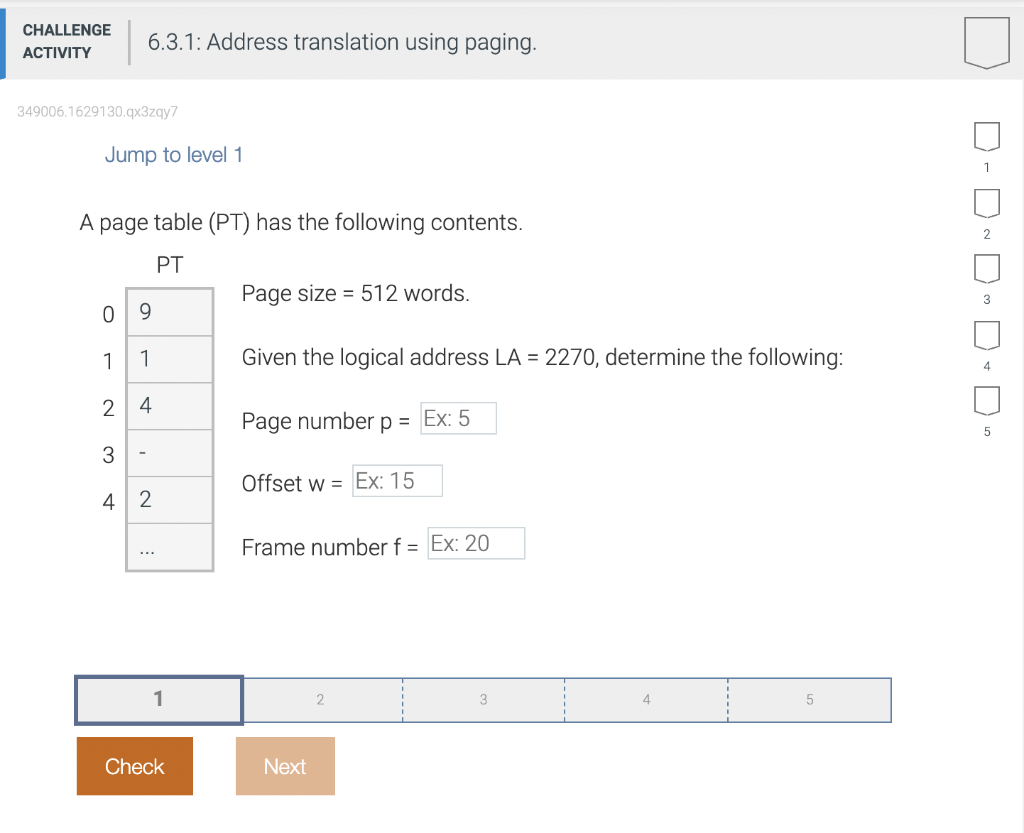Screen dimensions: 1024x833
Task: Select step 4 in the progress bar
Action: [x=646, y=699]
